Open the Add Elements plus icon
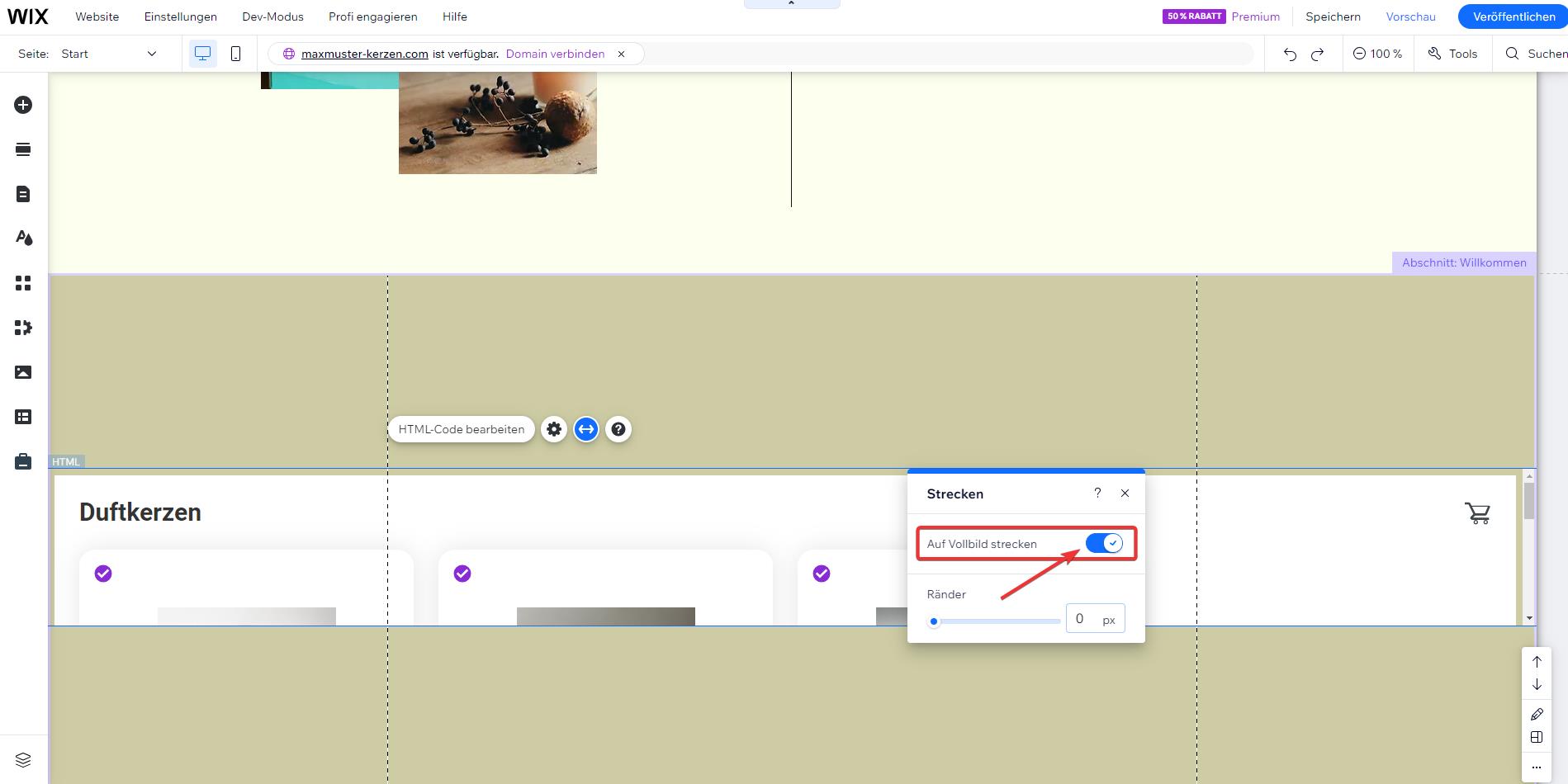1568x784 pixels. click(23, 105)
